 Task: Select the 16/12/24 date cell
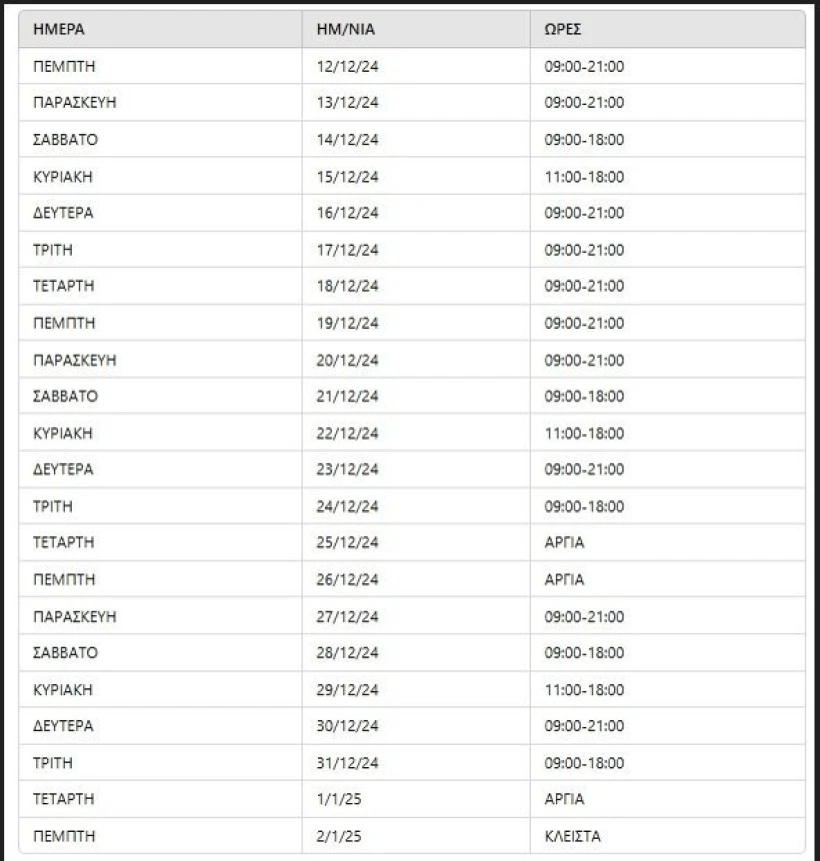(348, 213)
